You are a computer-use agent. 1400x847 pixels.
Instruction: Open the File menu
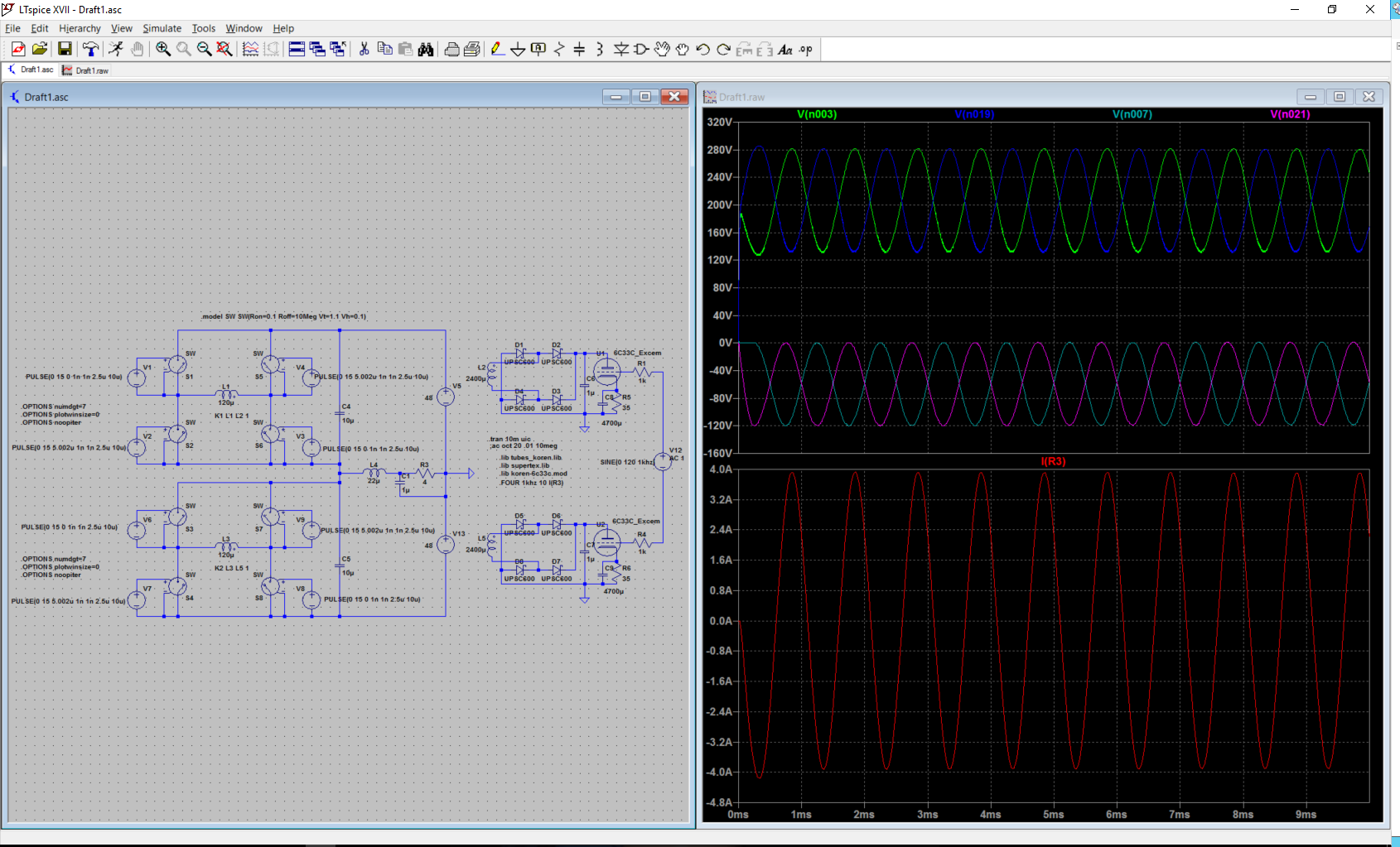[x=12, y=28]
